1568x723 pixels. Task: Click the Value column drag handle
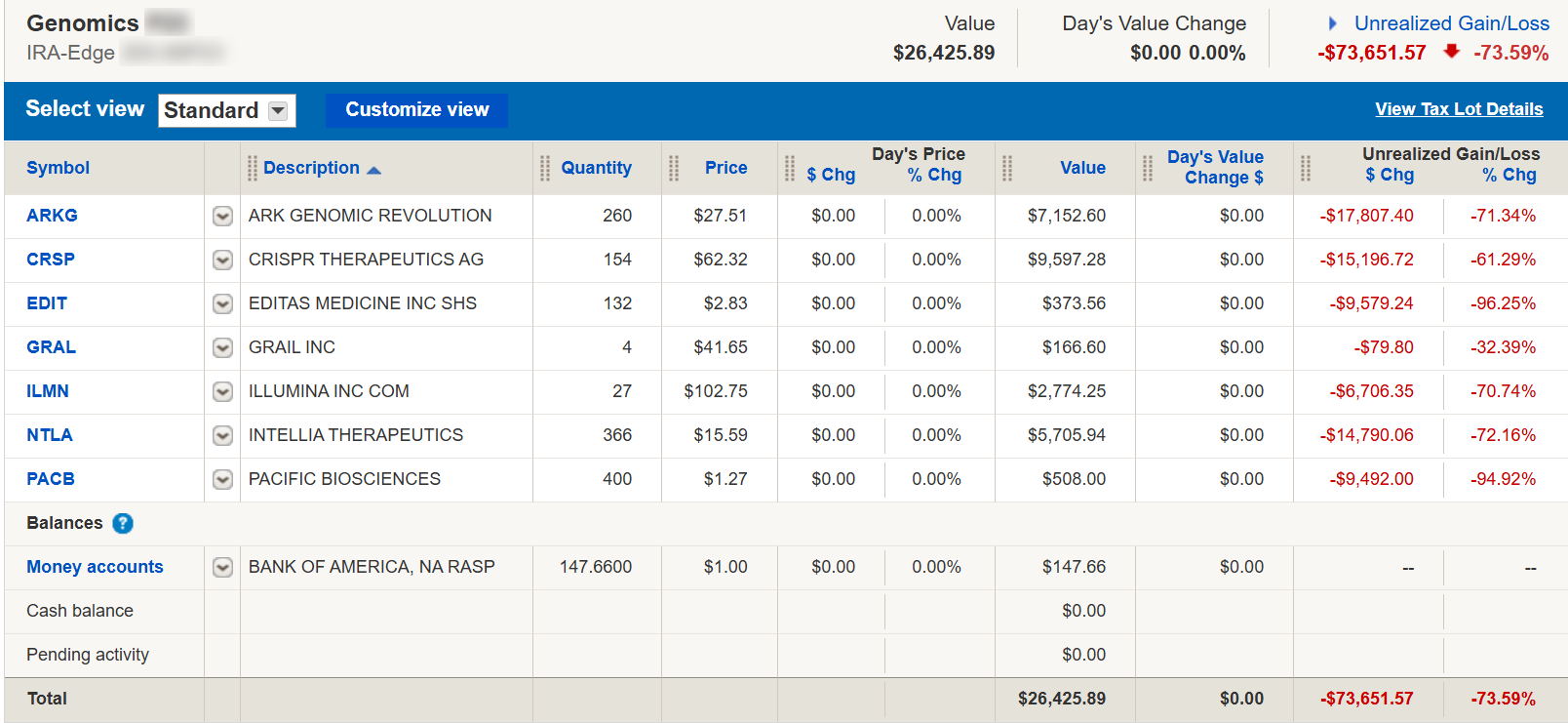point(1007,169)
